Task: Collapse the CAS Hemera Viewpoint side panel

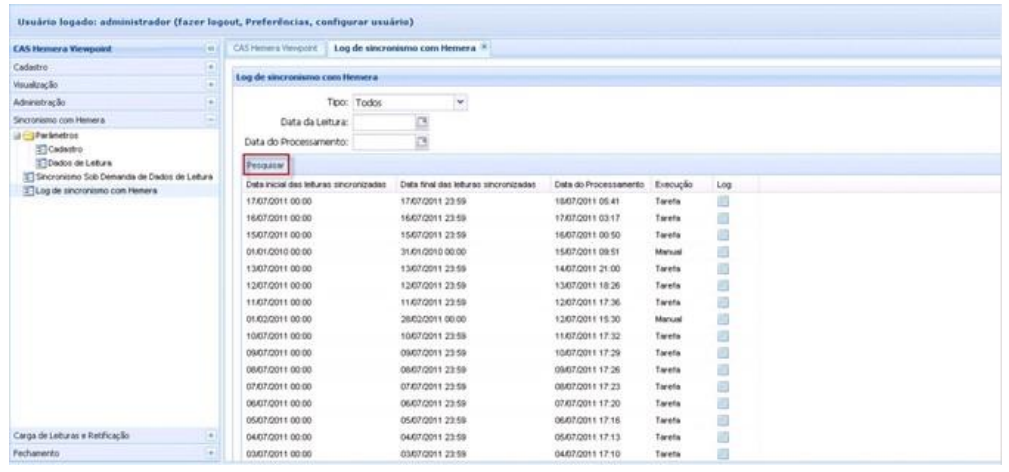Action: point(211,48)
